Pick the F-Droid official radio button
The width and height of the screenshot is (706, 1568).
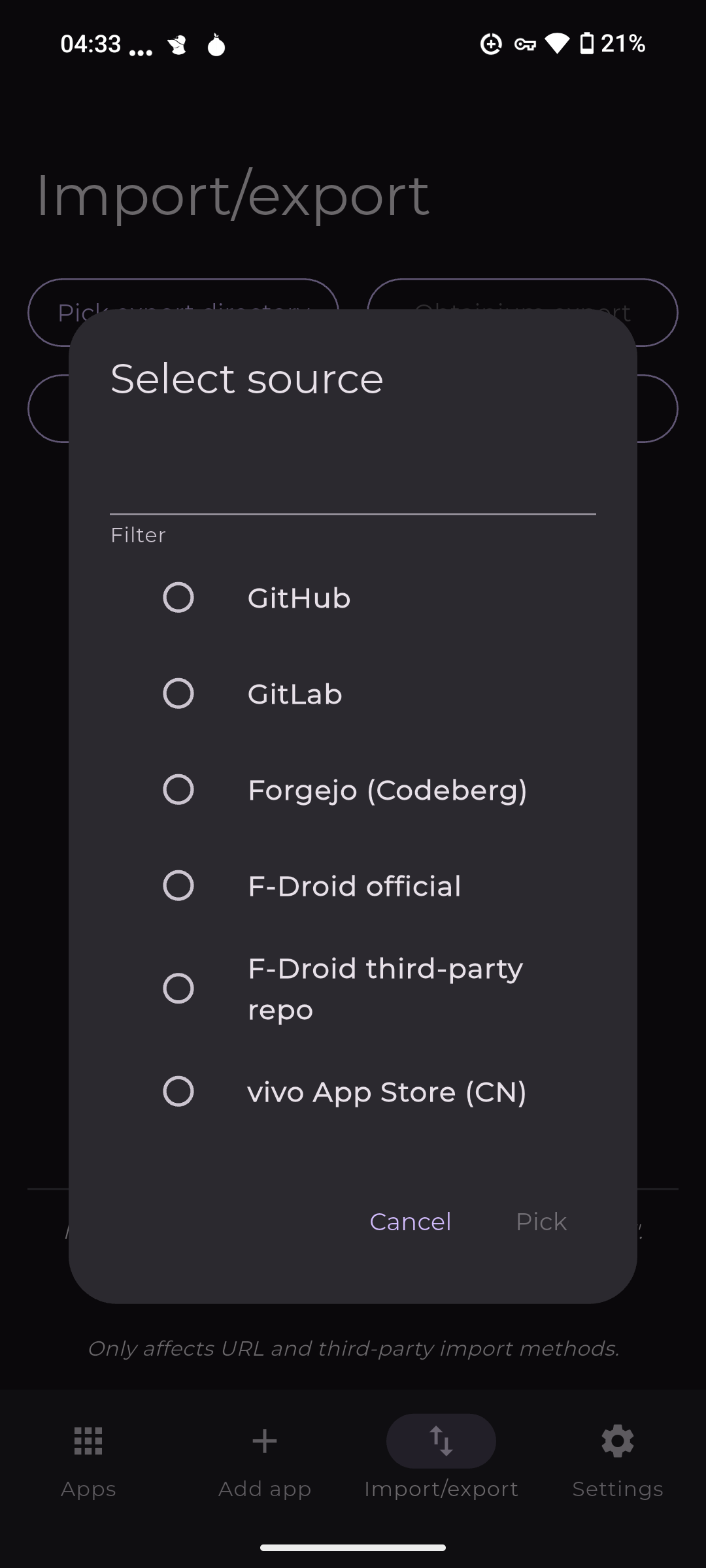178,886
